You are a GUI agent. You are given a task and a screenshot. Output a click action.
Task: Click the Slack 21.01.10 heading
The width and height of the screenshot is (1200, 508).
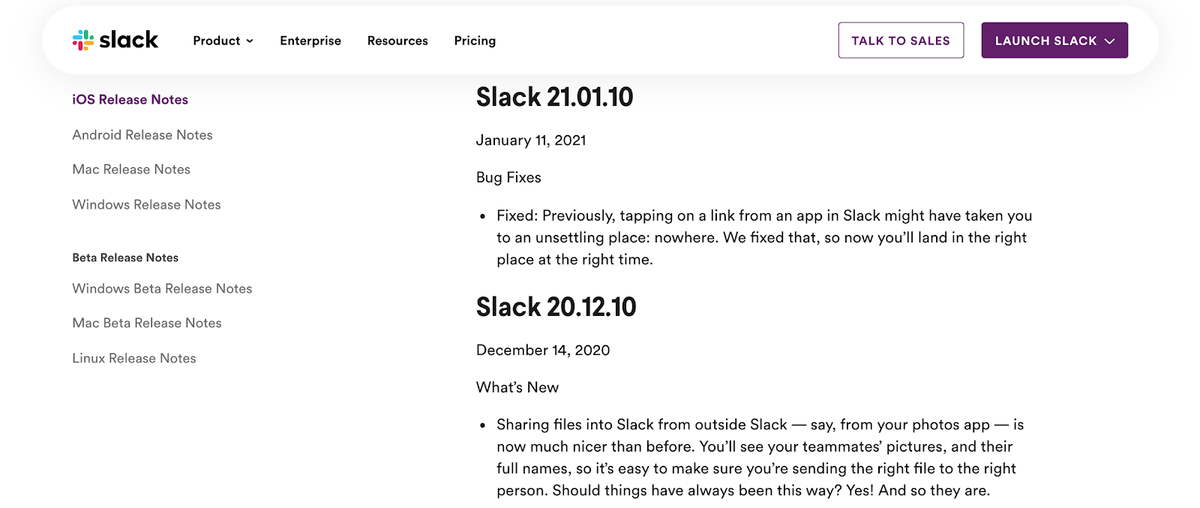(x=554, y=97)
